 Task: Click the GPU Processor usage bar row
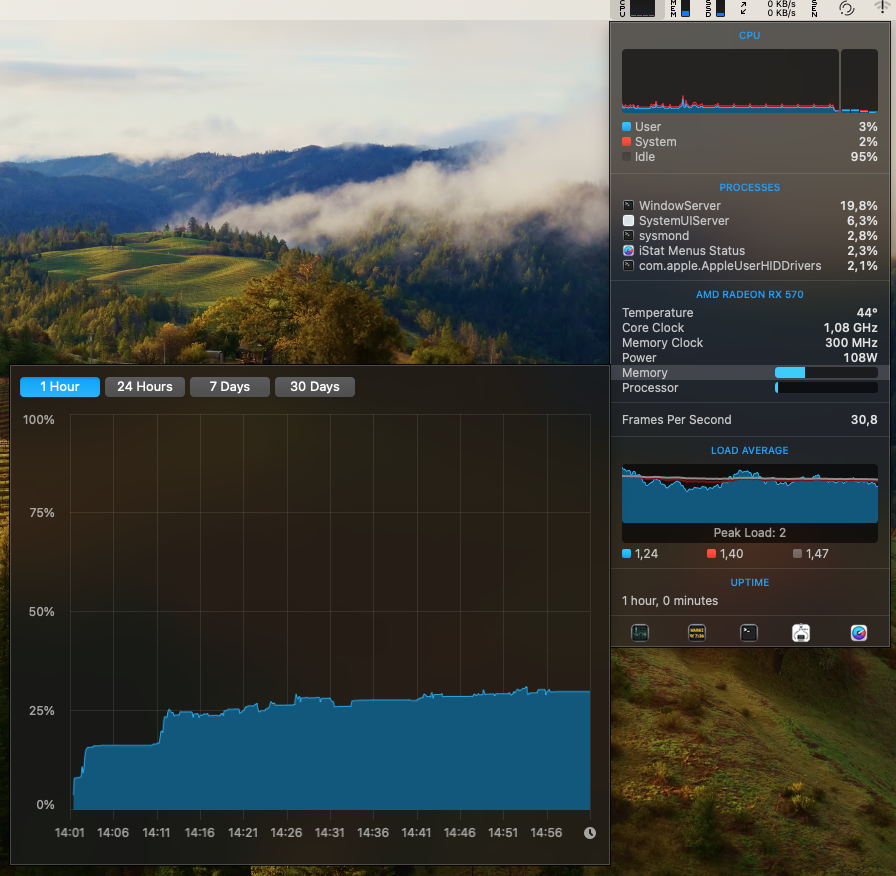click(x=749, y=388)
